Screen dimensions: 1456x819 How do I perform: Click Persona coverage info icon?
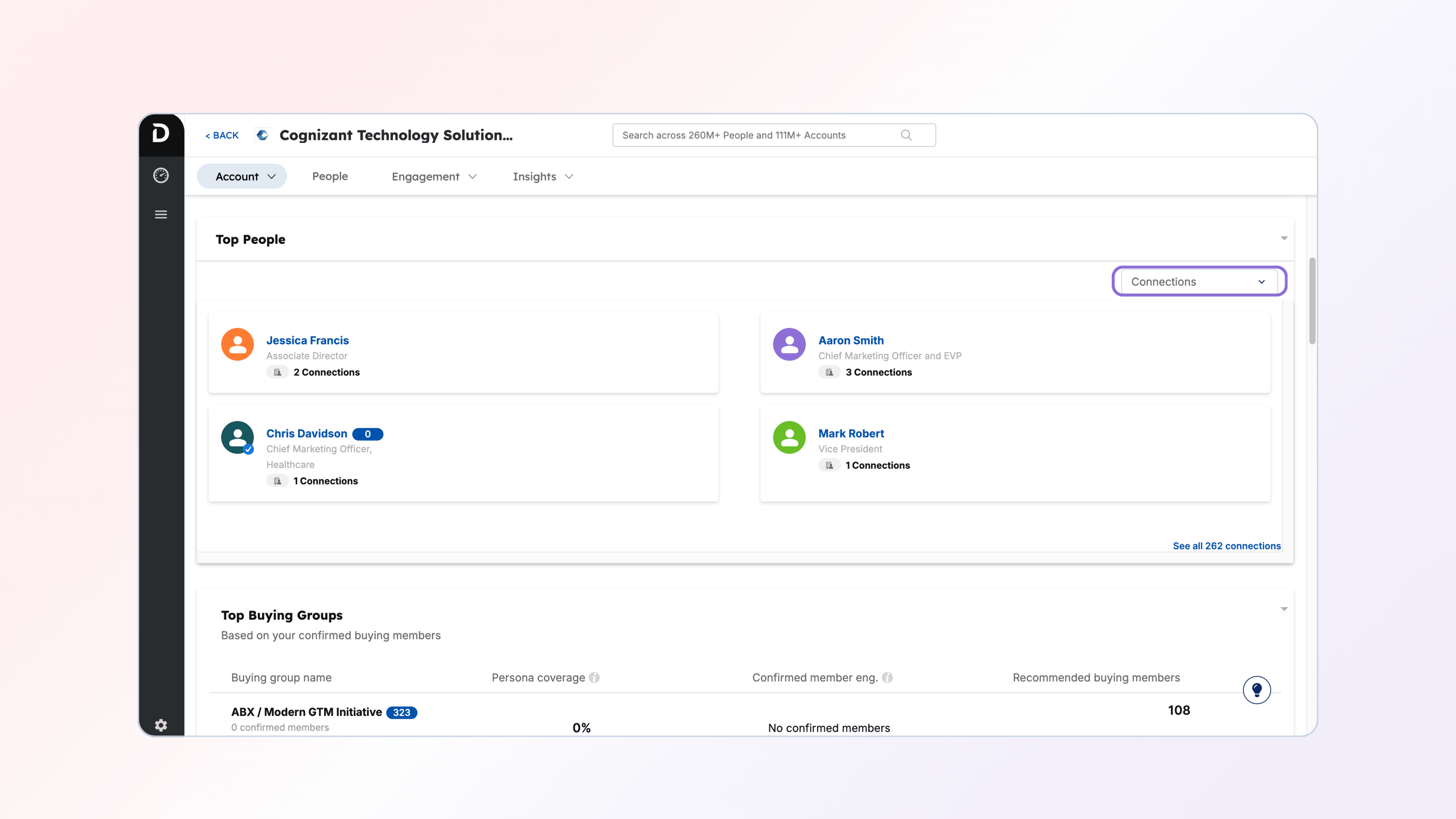tap(594, 677)
